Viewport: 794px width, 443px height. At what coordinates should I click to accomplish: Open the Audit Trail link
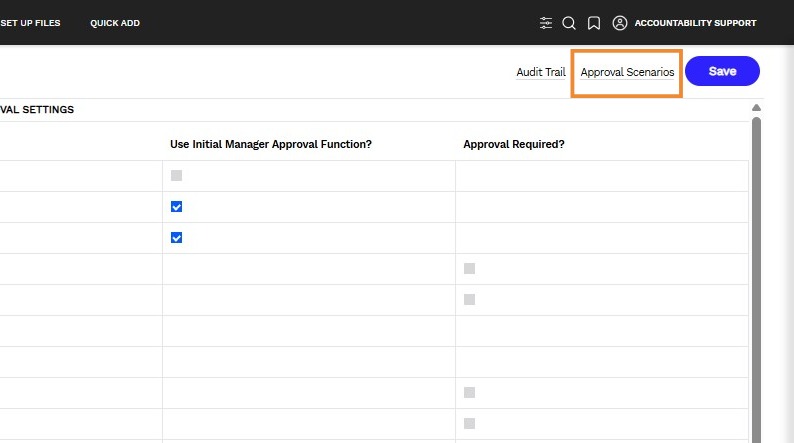tap(541, 72)
